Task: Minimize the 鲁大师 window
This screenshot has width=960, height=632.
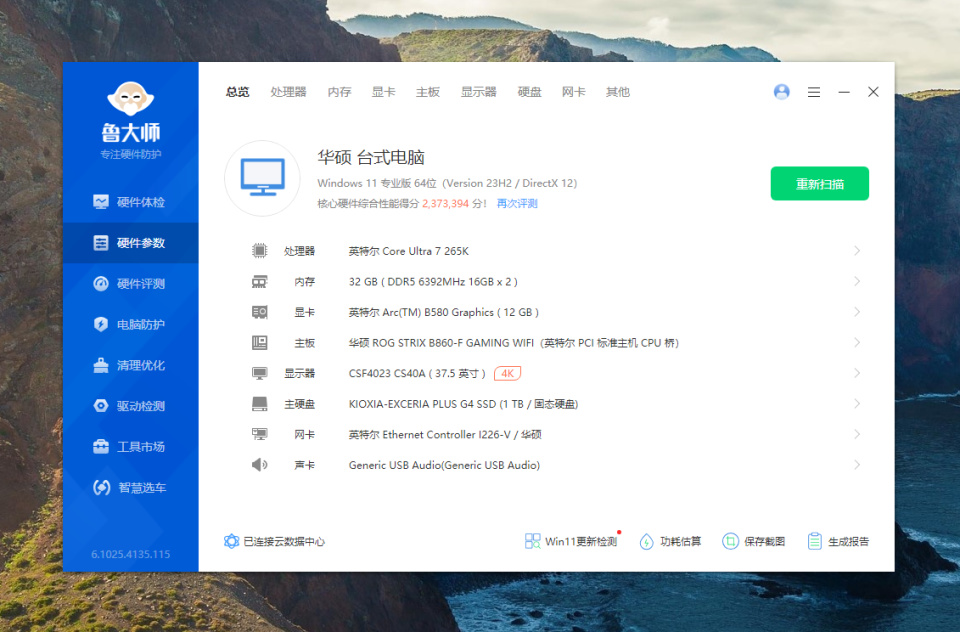Action: tap(844, 92)
